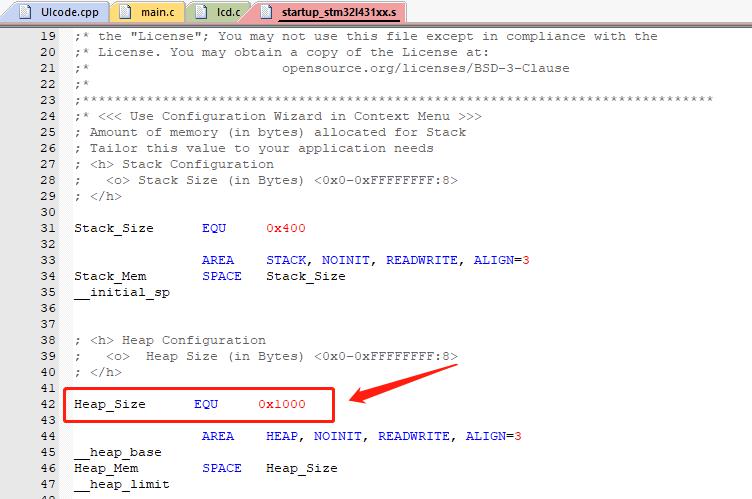Click __heap_limit label on line 47

pos(122,485)
